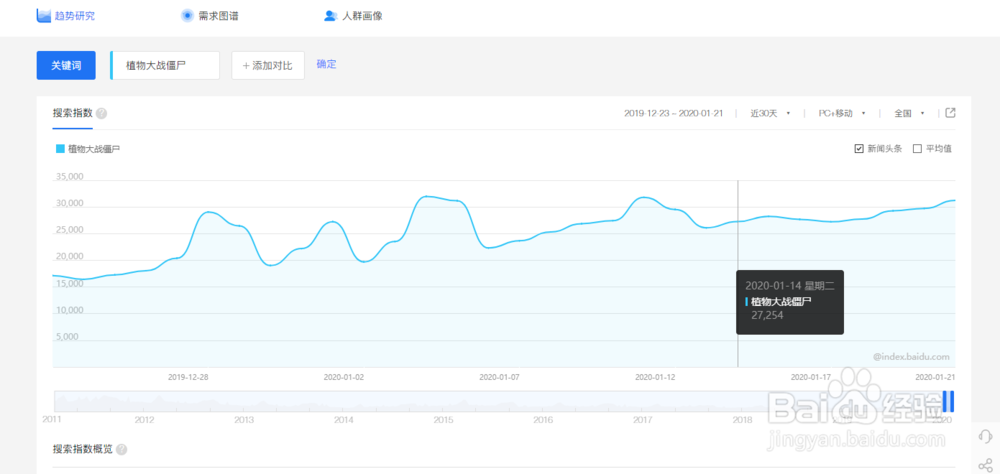Enable the 平均值 checkbox
This screenshot has width=1000, height=474.
[x=917, y=149]
